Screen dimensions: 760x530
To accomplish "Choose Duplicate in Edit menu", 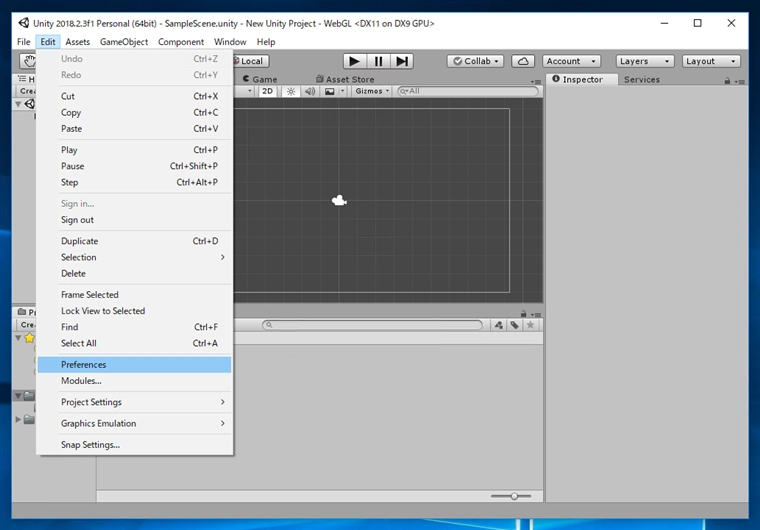I will coord(134,241).
